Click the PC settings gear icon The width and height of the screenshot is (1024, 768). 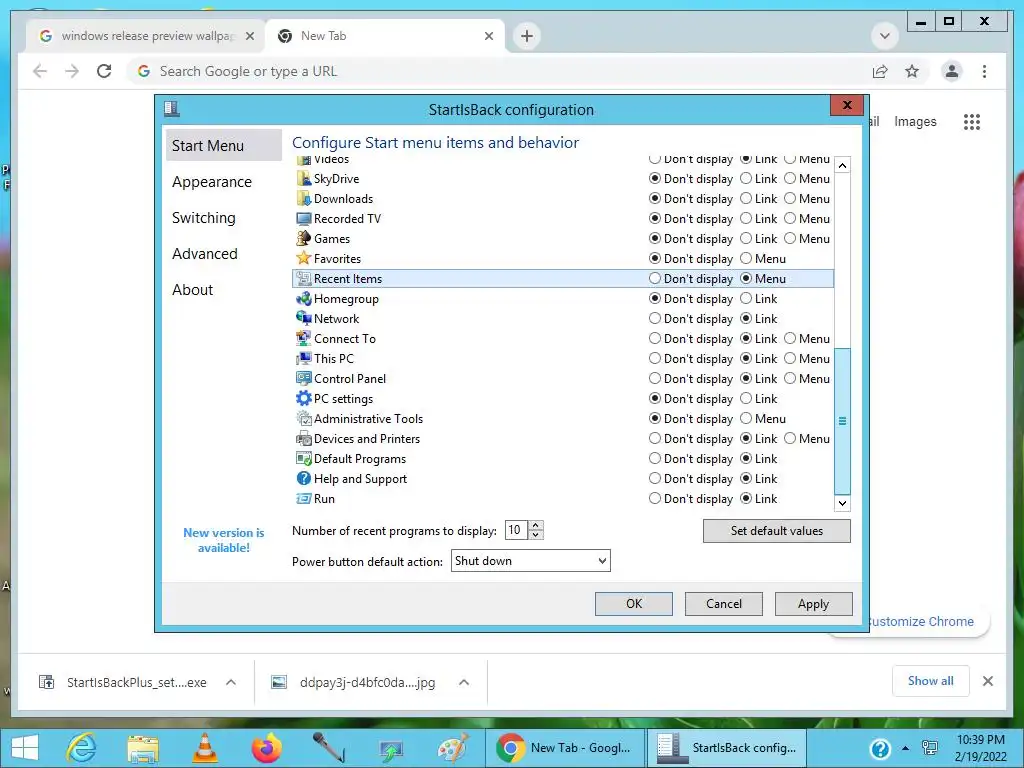click(x=304, y=398)
